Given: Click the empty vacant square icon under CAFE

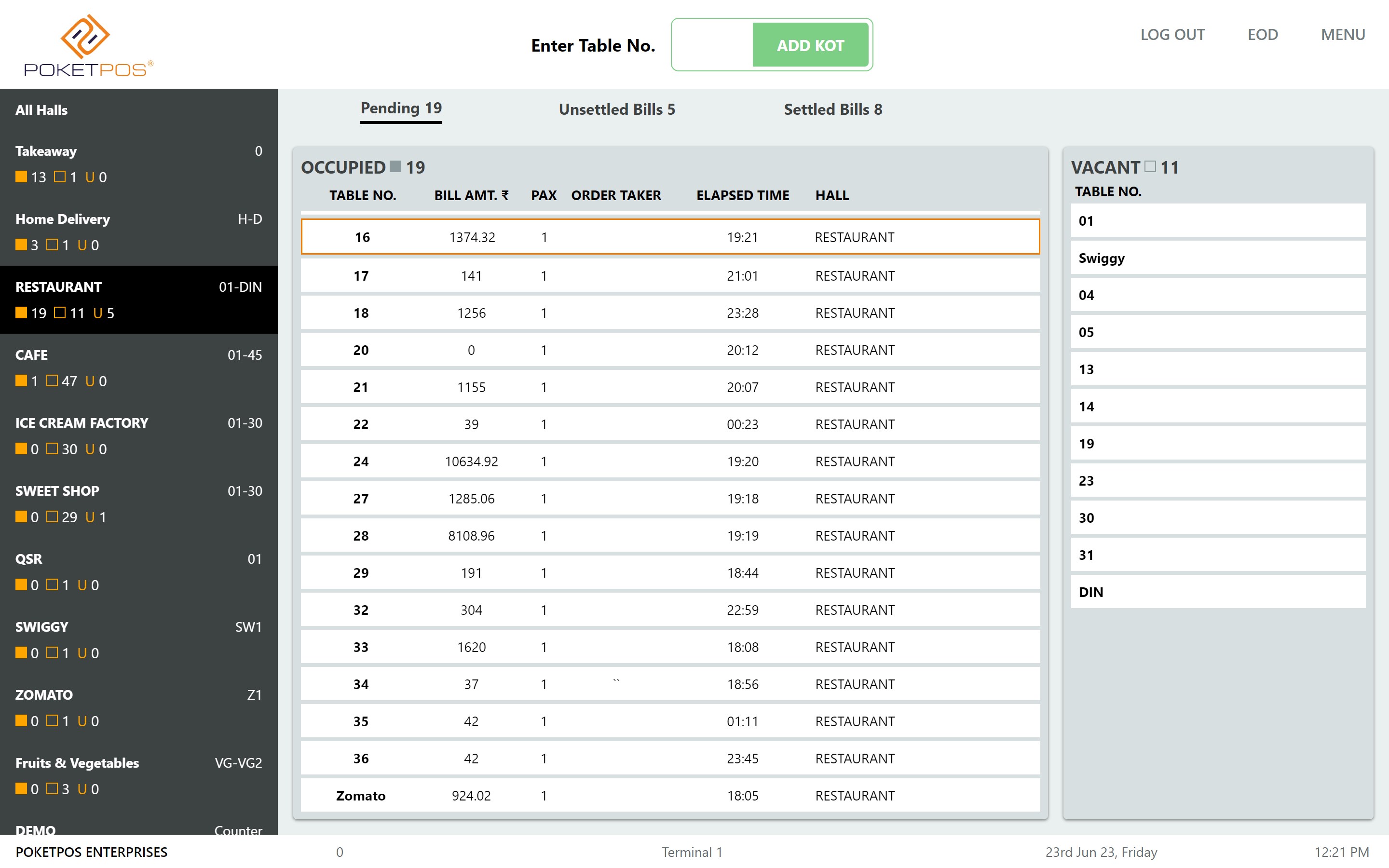Looking at the screenshot, I should (52, 380).
